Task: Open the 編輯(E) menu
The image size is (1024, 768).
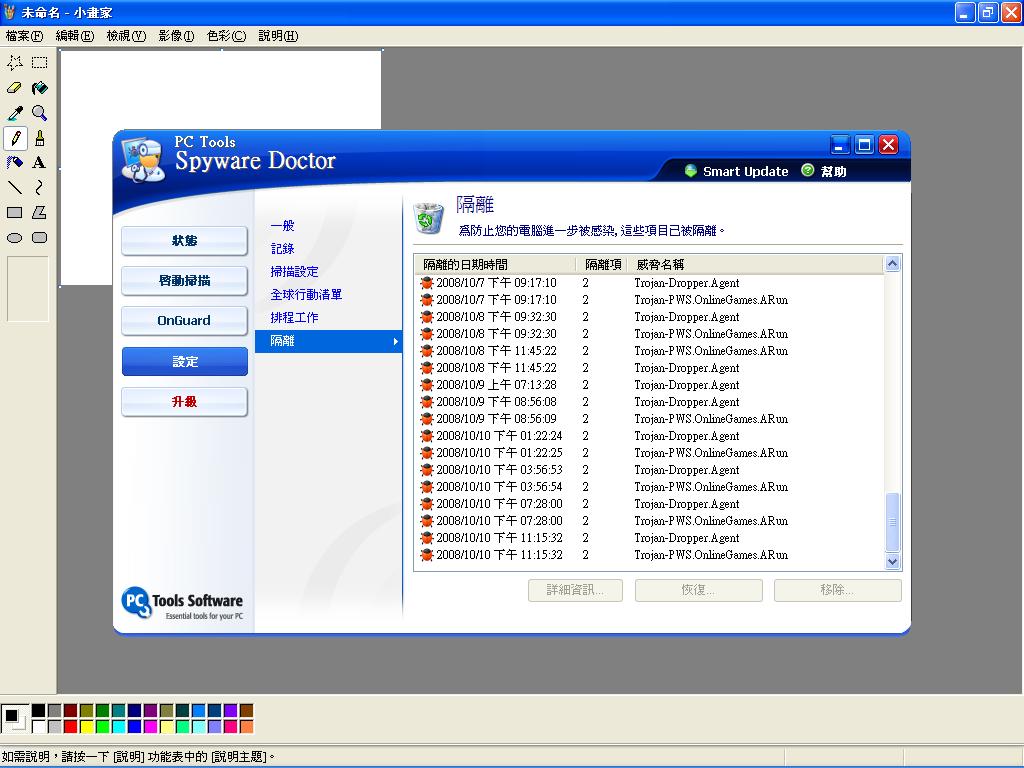Action: (75, 36)
